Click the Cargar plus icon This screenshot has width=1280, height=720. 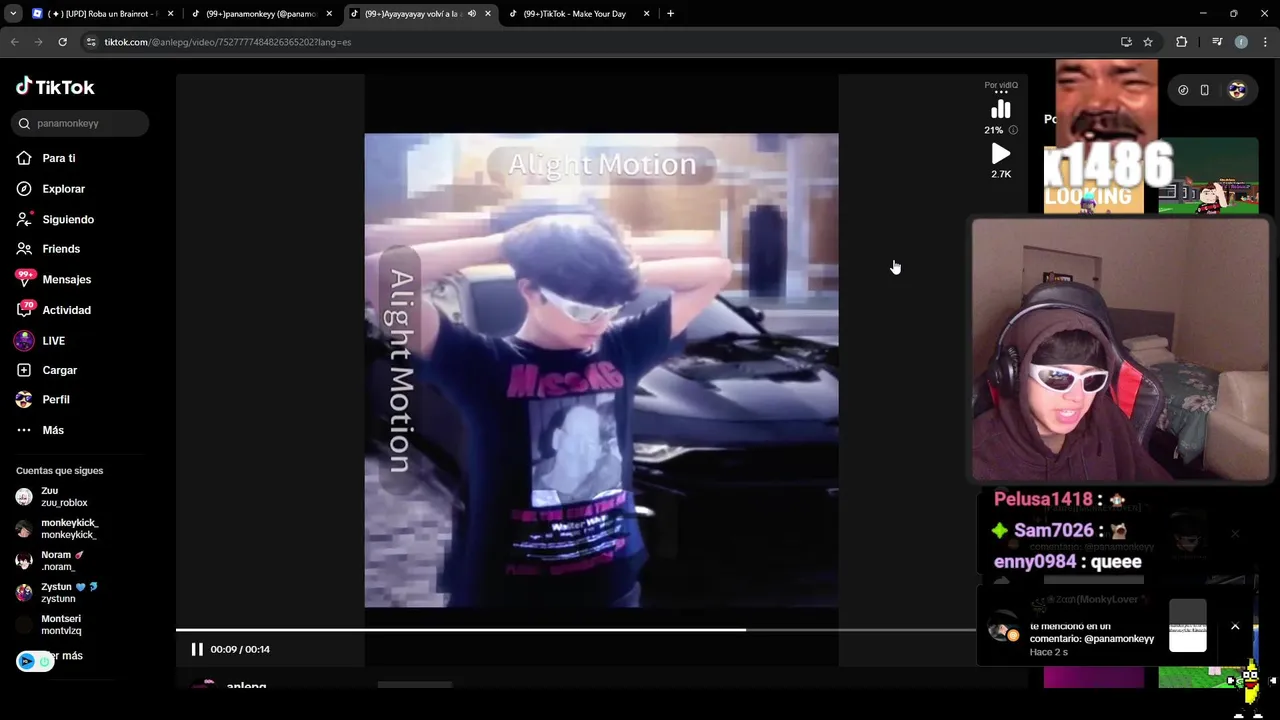24,370
